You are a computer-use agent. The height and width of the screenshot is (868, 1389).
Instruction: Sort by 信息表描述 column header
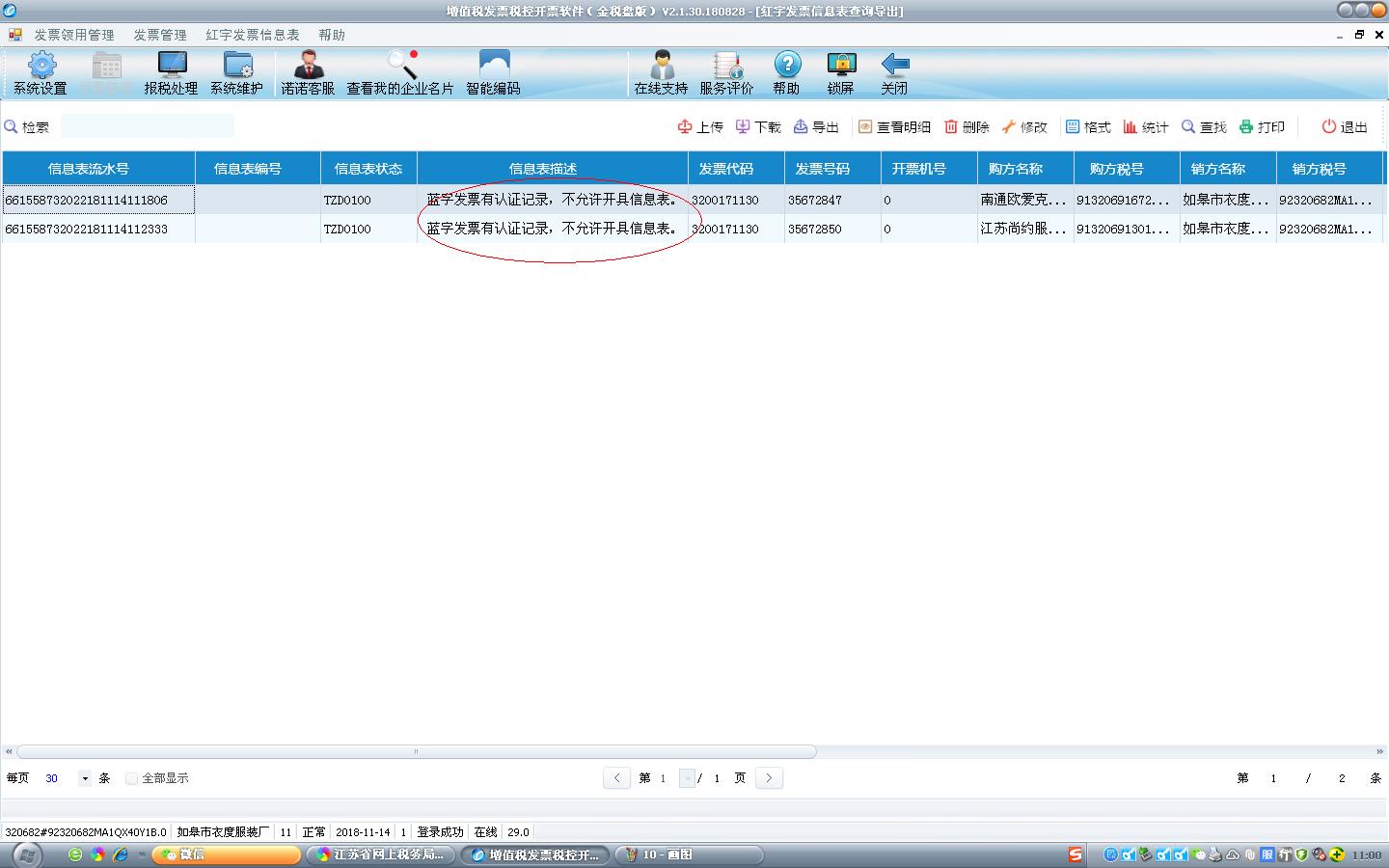pos(553,169)
